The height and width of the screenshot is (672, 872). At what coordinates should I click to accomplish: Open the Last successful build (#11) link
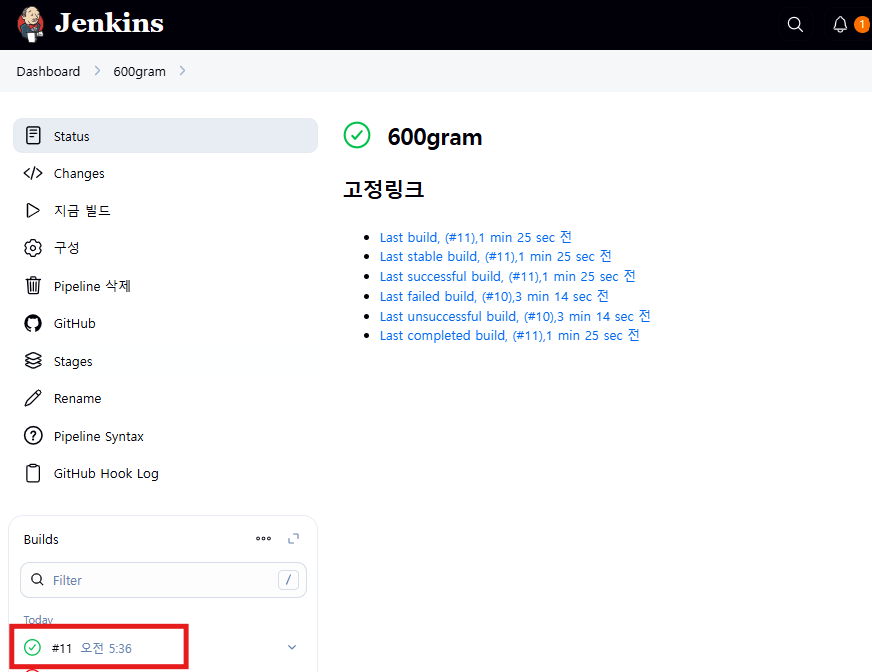507,276
